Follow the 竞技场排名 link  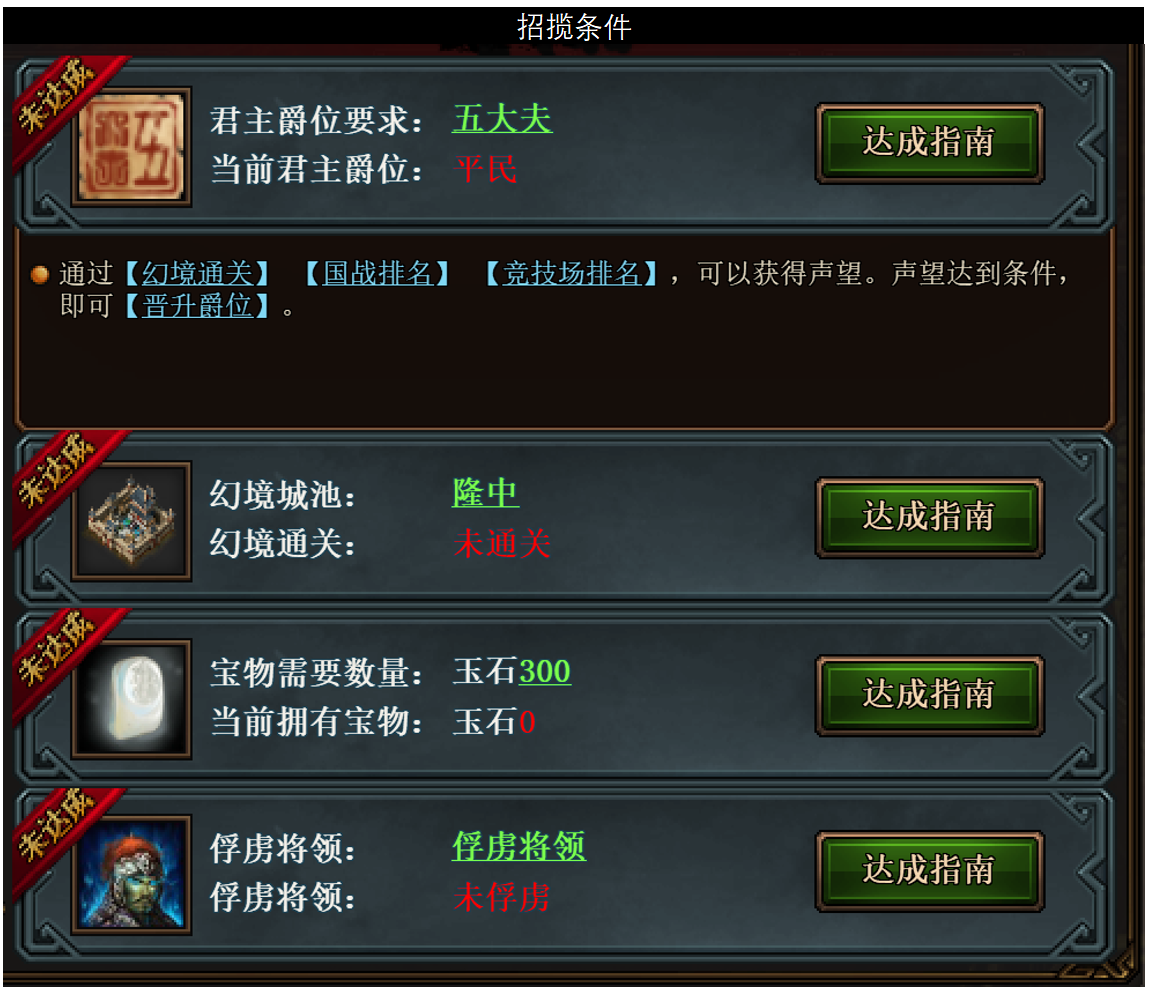(571, 273)
